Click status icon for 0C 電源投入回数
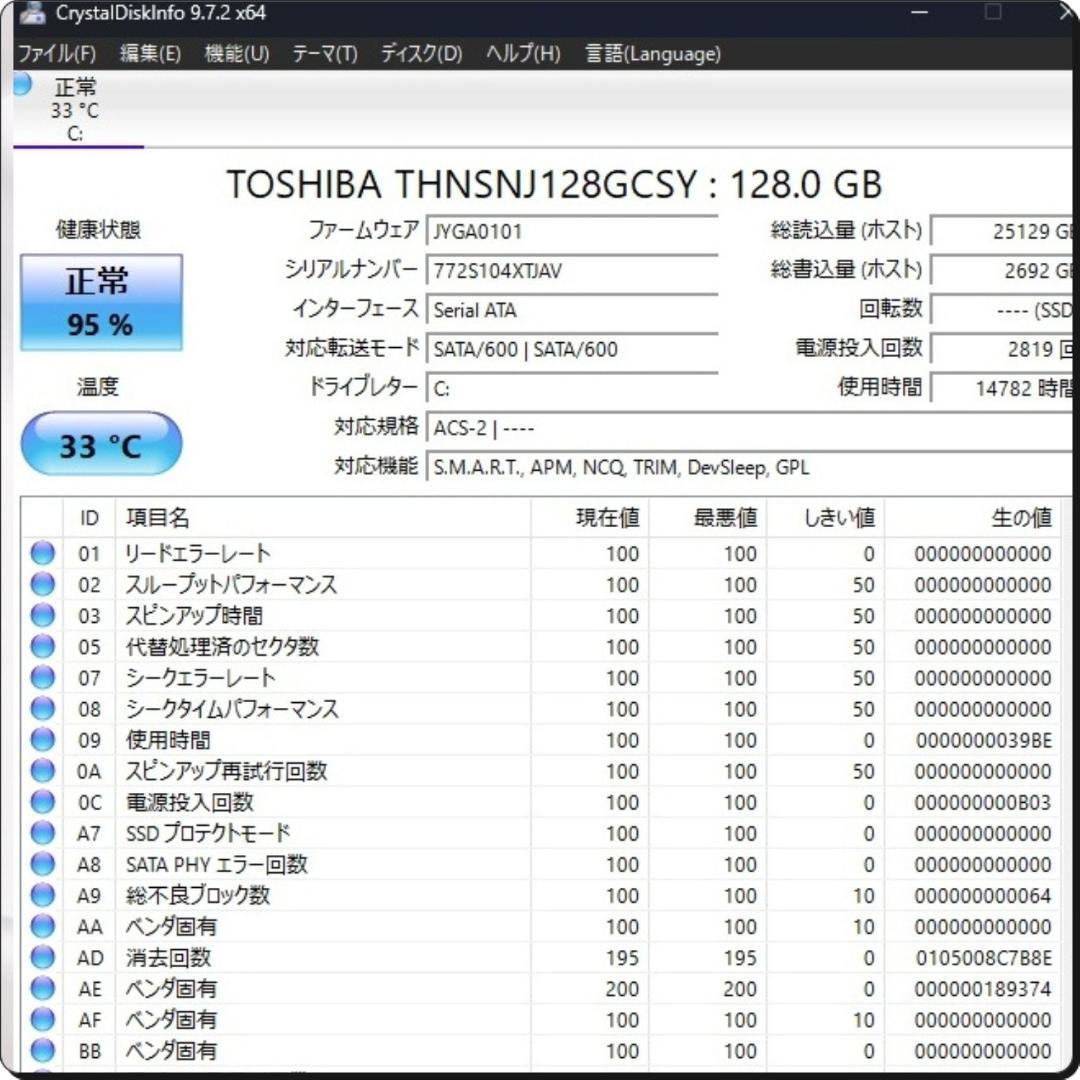1080x1080 pixels. coord(43,802)
